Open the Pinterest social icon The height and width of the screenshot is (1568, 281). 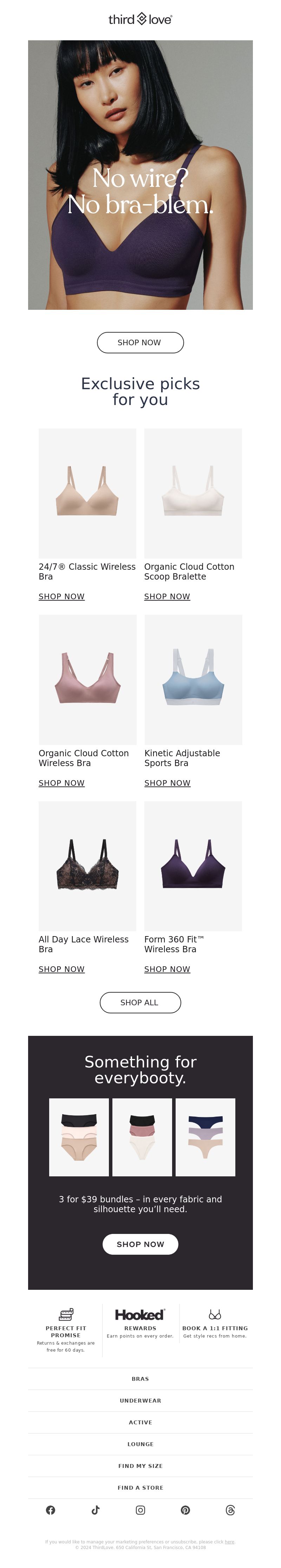click(x=185, y=1510)
